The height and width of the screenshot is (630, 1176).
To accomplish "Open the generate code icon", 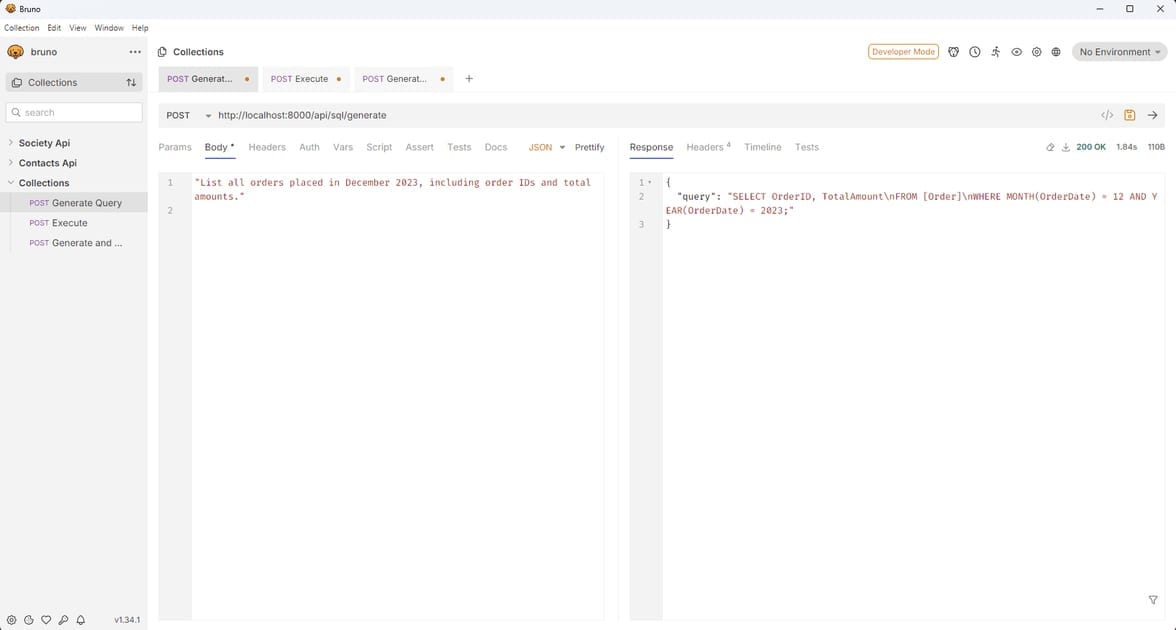I will point(1107,116).
